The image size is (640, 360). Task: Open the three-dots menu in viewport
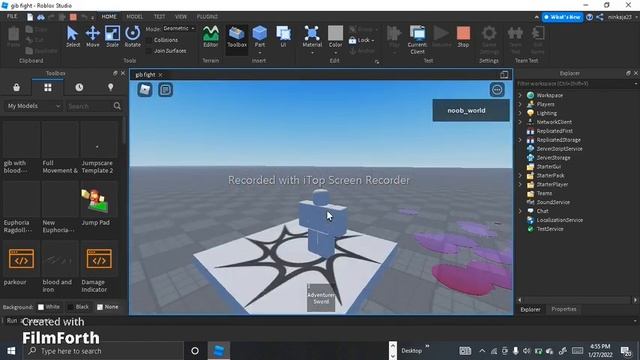click(x=497, y=89)
